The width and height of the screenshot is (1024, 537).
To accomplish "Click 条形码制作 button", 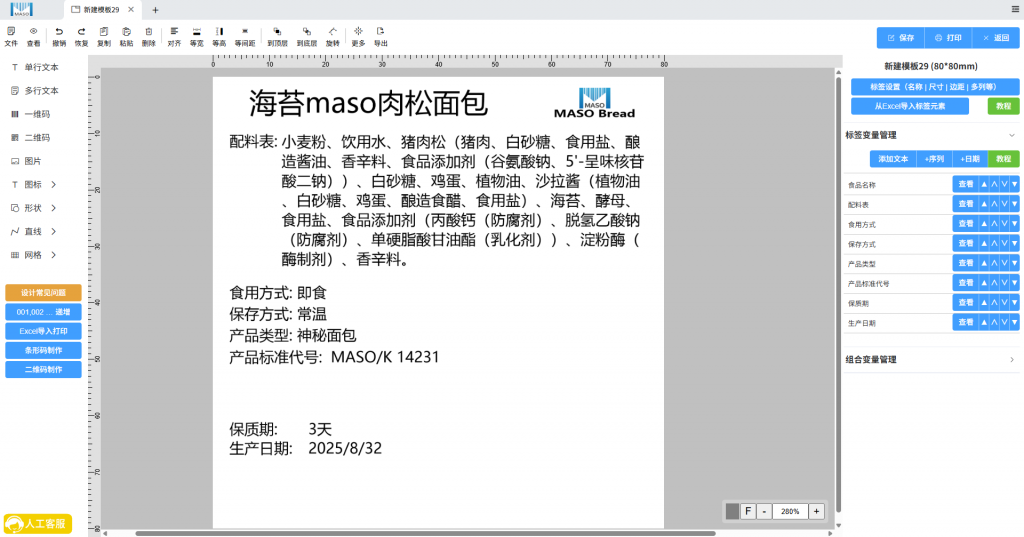I will [43, 350].
